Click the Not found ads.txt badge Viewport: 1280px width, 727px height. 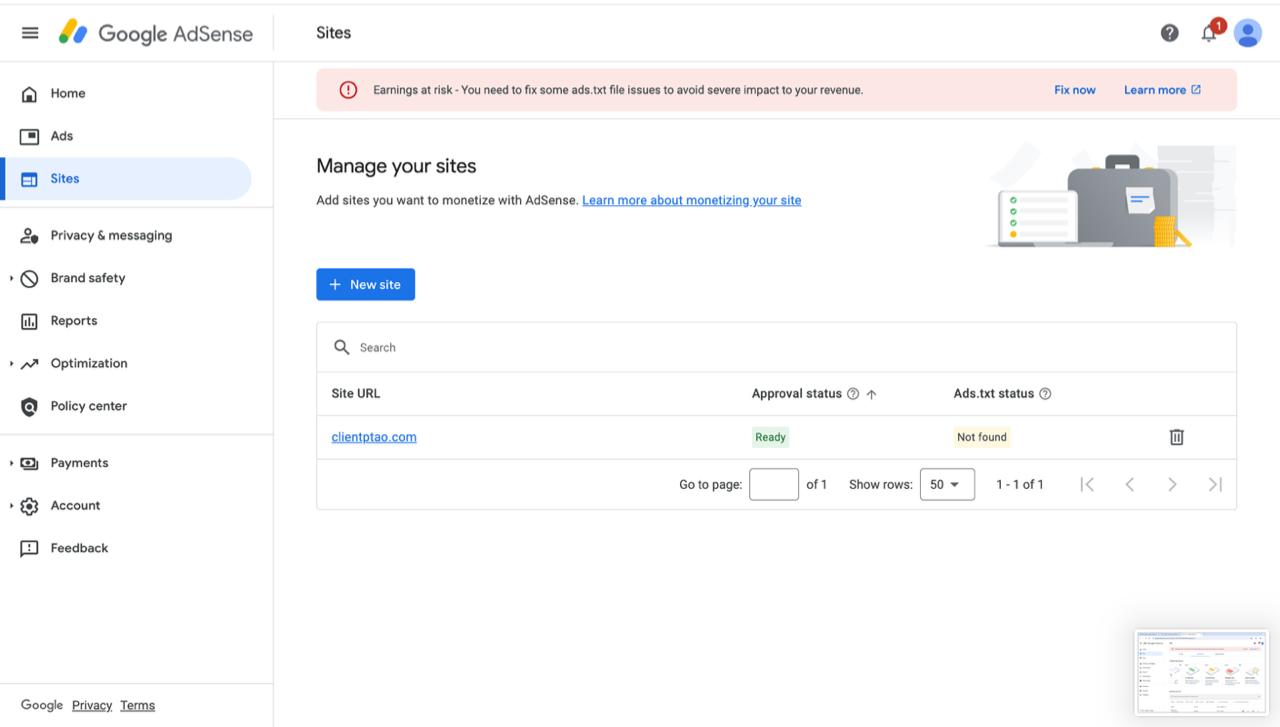pos(982,437)
